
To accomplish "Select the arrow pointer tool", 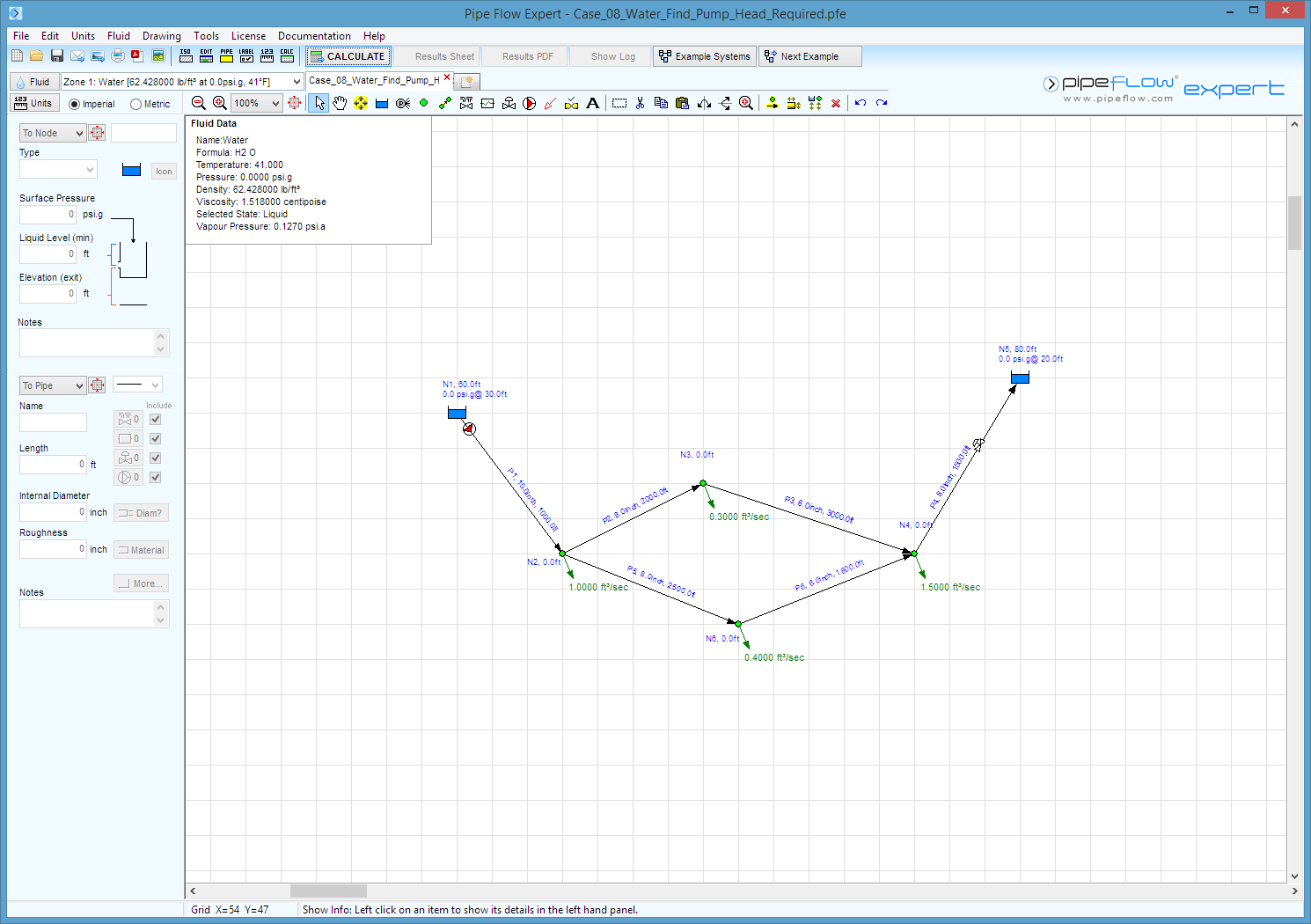I will [319, 103].
